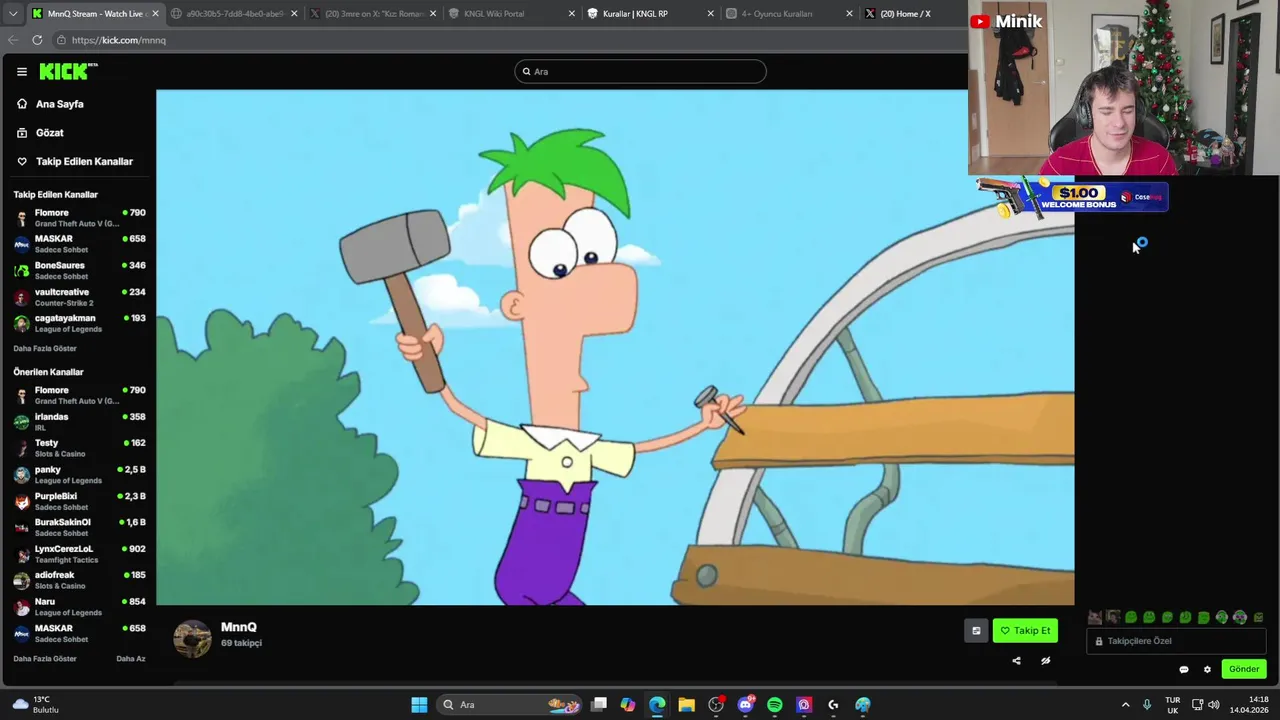
Task: Click MnnQ channel avatar
Action: point(192,638)
